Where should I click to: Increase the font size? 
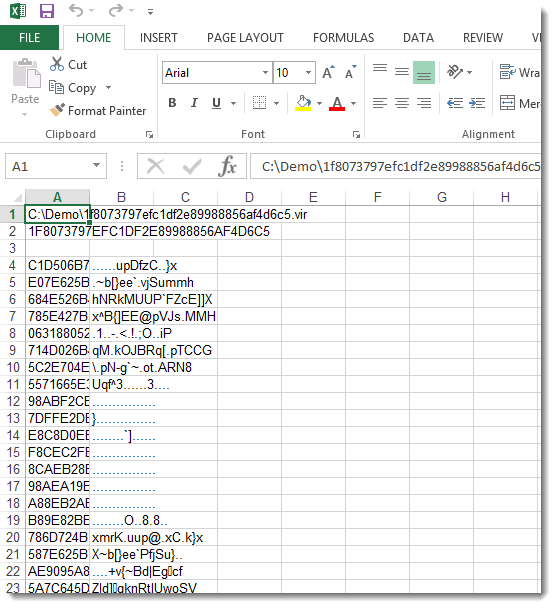click(328, 73)
